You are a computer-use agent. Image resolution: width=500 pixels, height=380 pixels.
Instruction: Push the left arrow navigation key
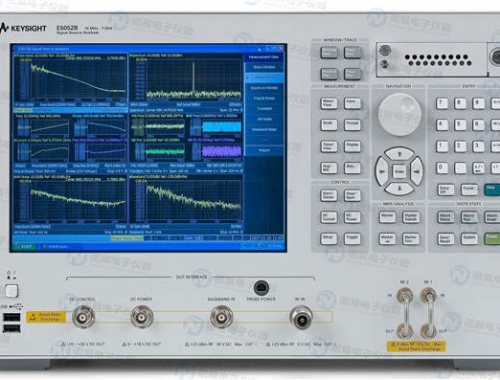382,172
